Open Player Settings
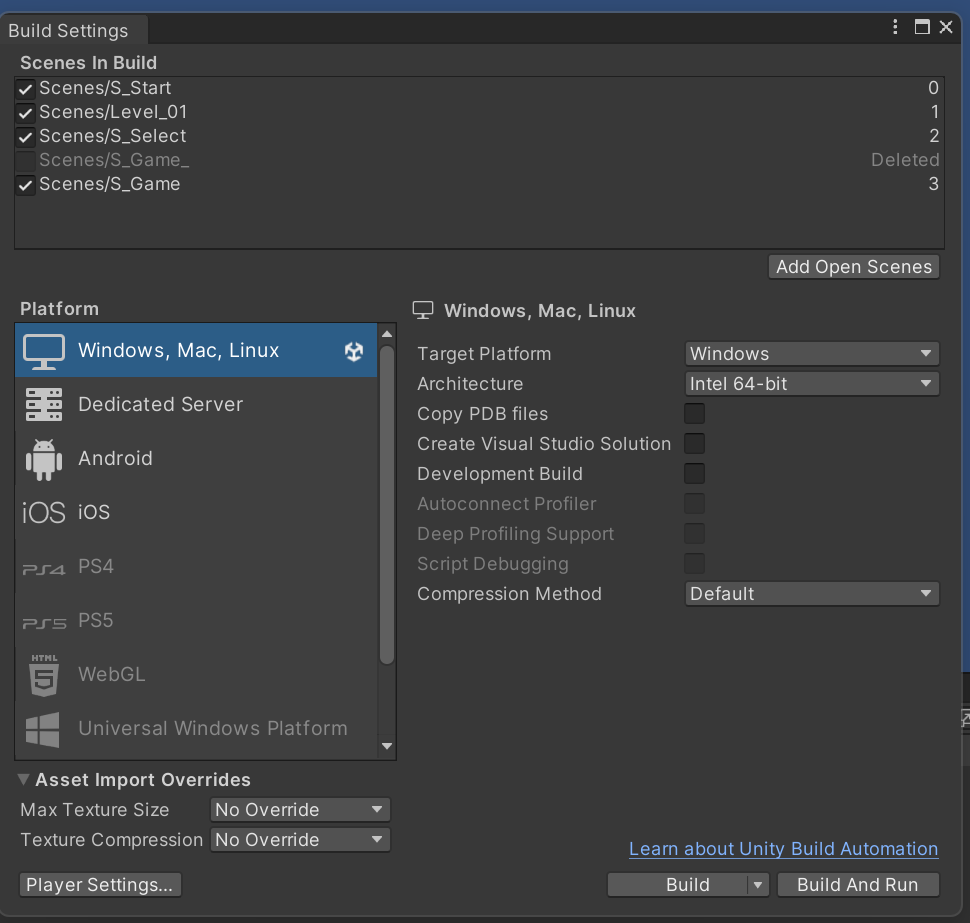 pyautogui.click(x=100, y=885)
